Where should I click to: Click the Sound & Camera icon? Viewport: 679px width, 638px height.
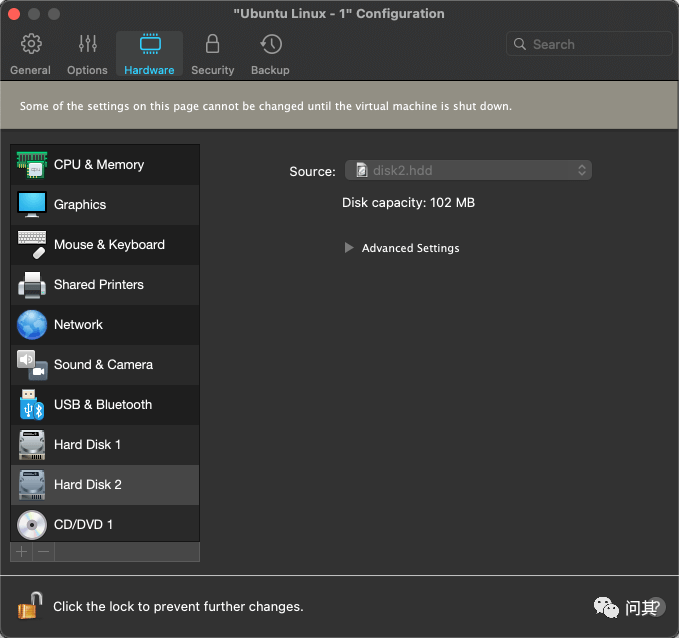32,365
